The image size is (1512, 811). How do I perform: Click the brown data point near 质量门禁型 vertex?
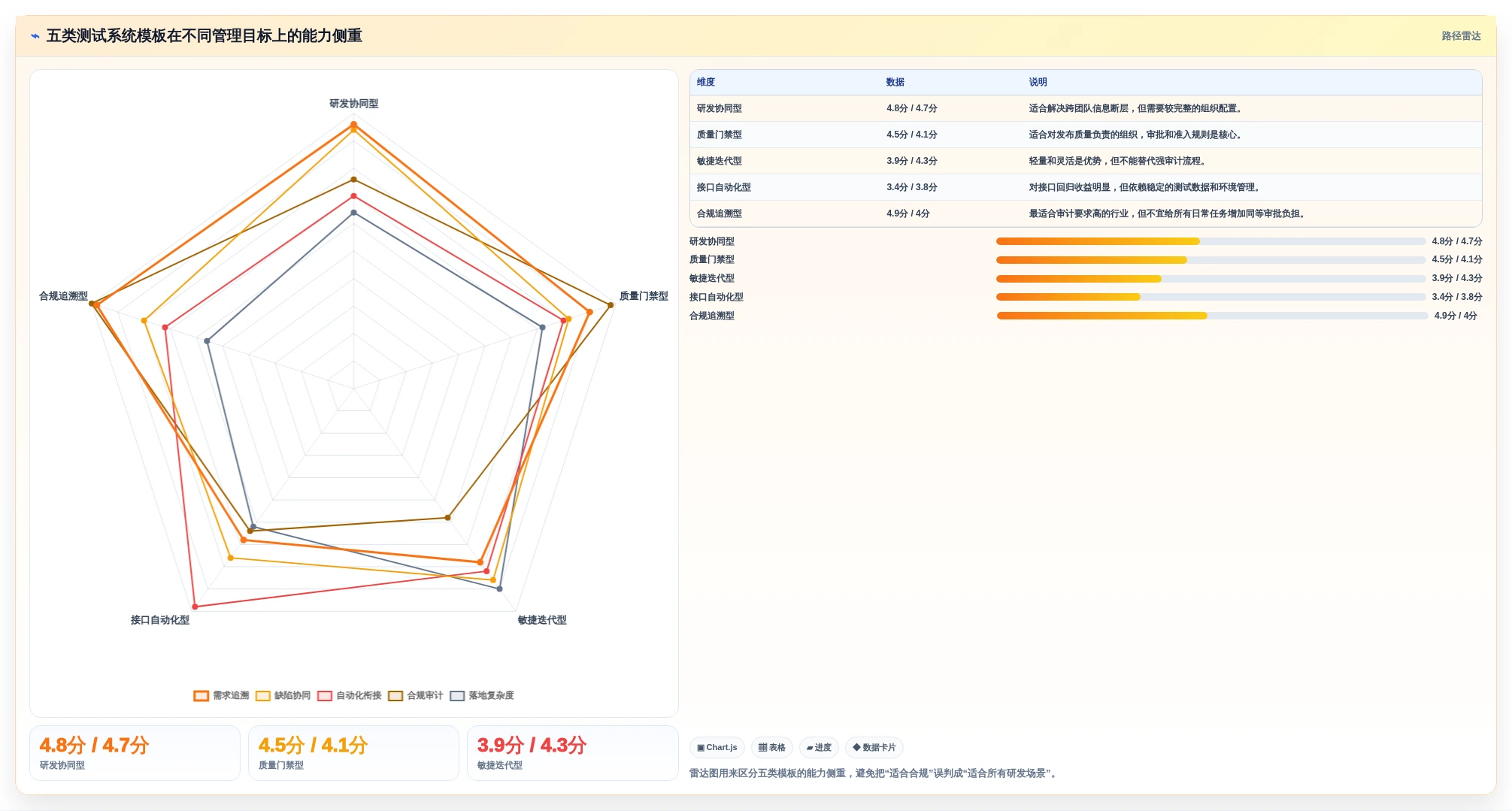pyautogui.click(x=611, y=305)
